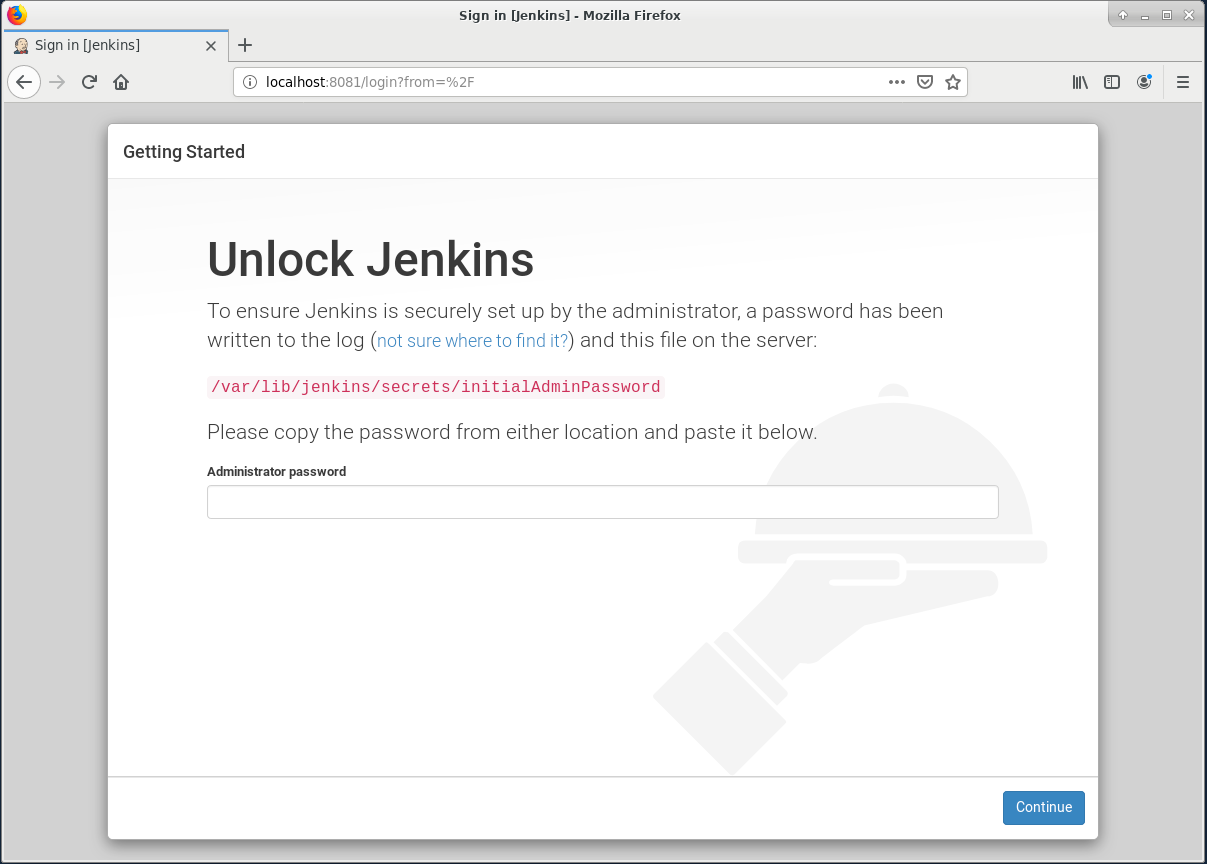Toggle the sidebar view icon
This screenshot has height=864, width=1207.
tap(1112, 82)
